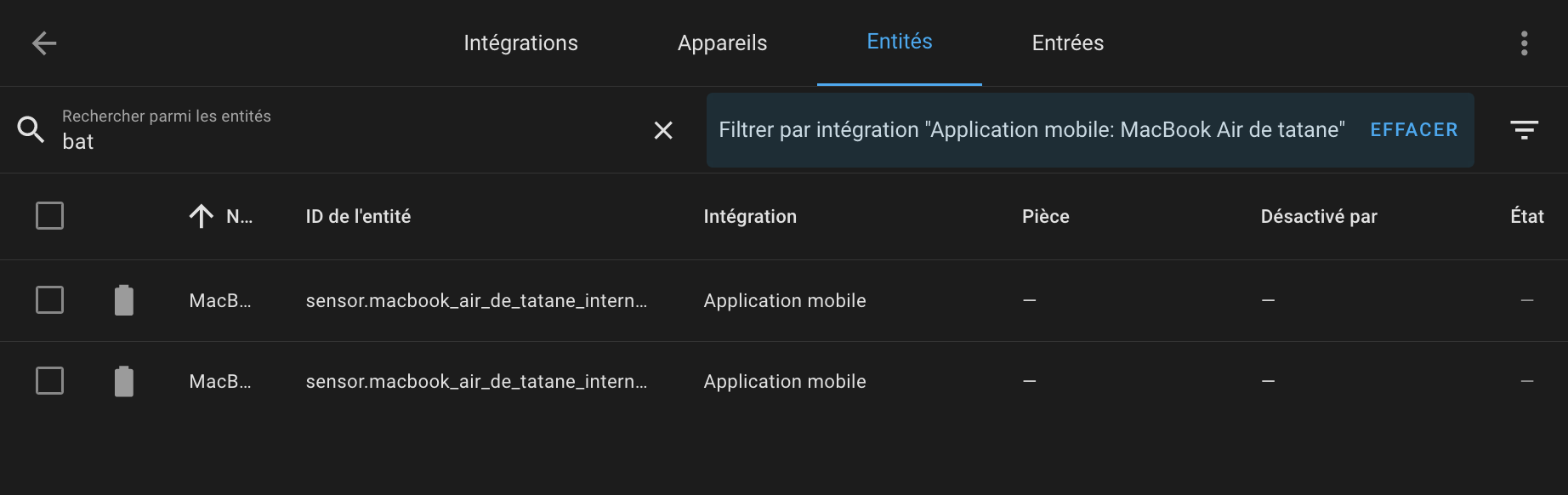
Task: Check the second entity row's checkbox
Action: tap(50, 381)
